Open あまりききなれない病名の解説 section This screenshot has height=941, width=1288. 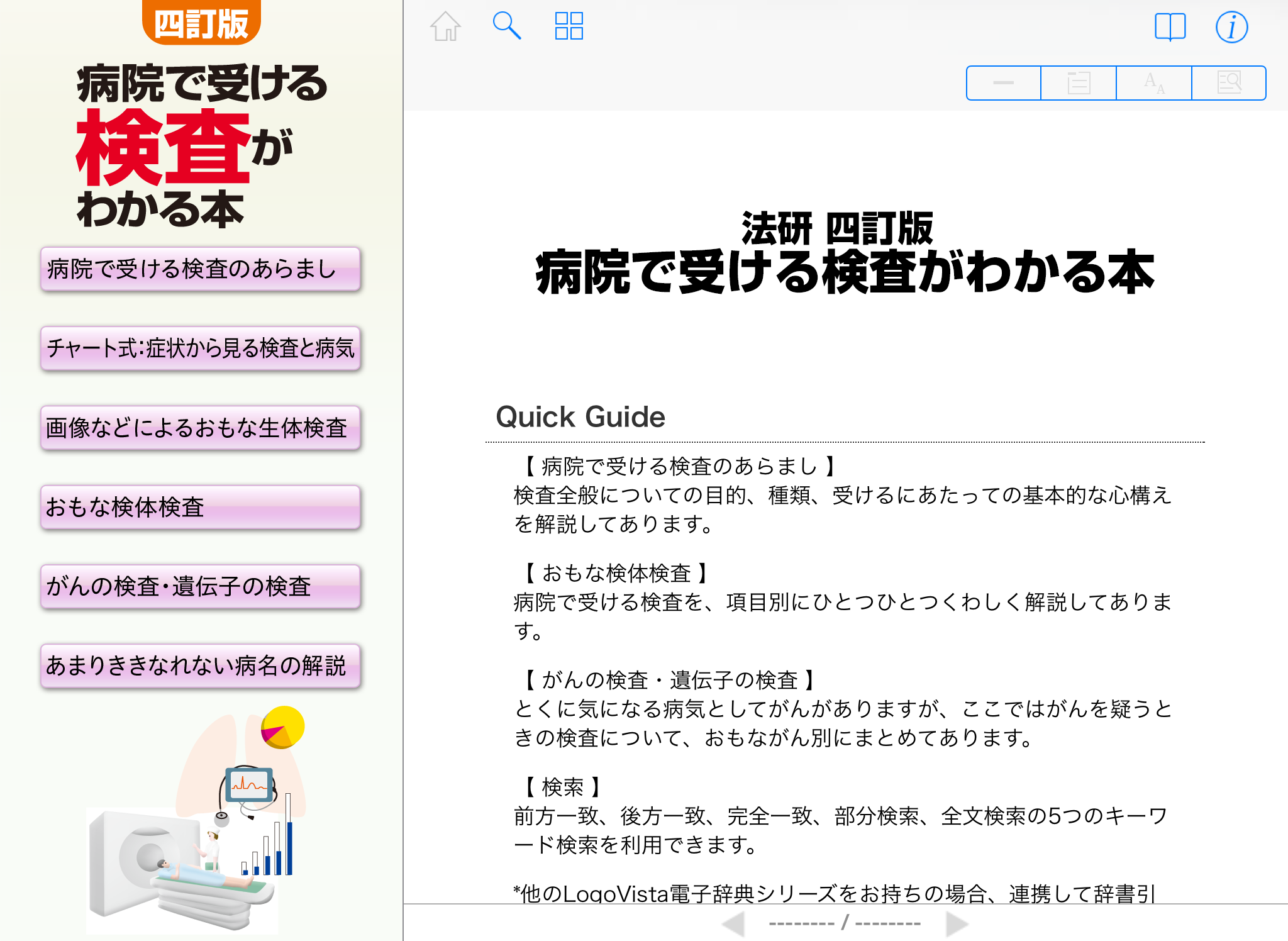[200, 665]
